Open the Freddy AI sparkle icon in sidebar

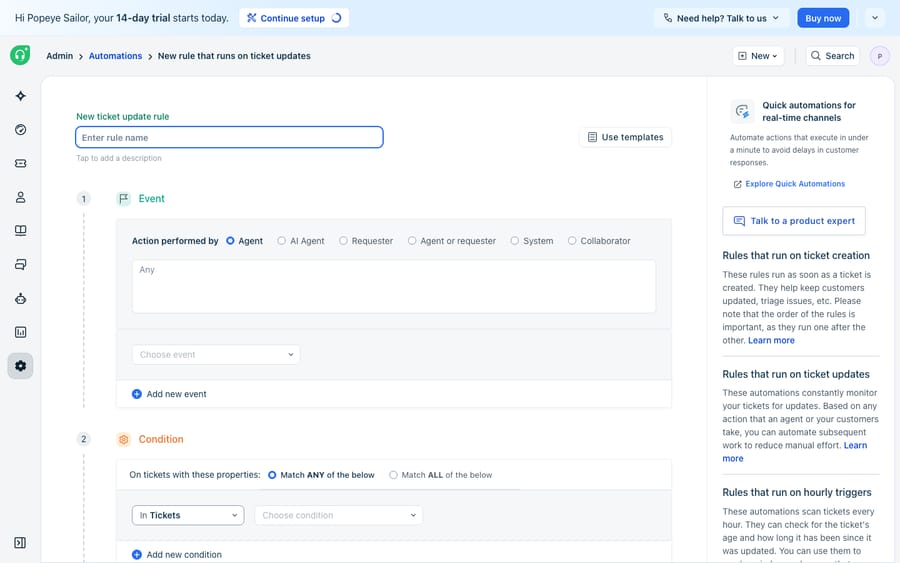[x=21, y=96]
